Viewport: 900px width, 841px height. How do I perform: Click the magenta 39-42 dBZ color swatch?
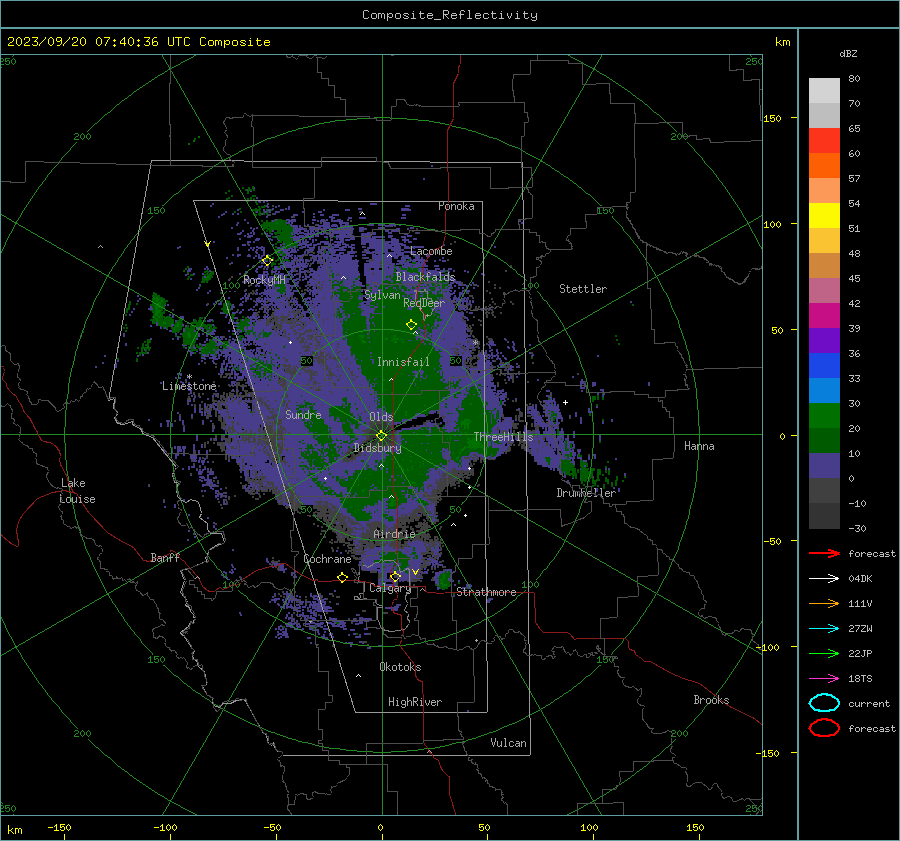click(x=824, y=316)
